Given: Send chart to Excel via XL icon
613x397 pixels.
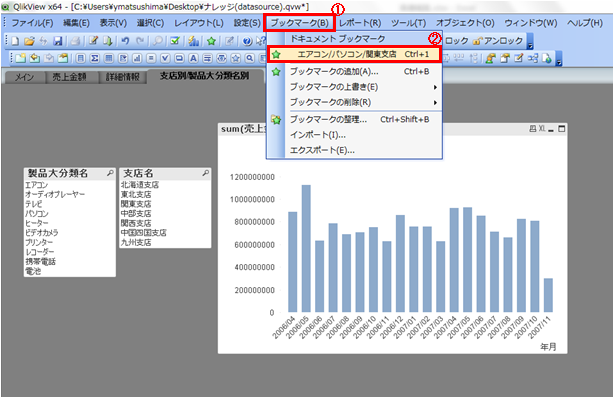Looking at the screenshot, I should pyautogui.click(x=542, y=129).
